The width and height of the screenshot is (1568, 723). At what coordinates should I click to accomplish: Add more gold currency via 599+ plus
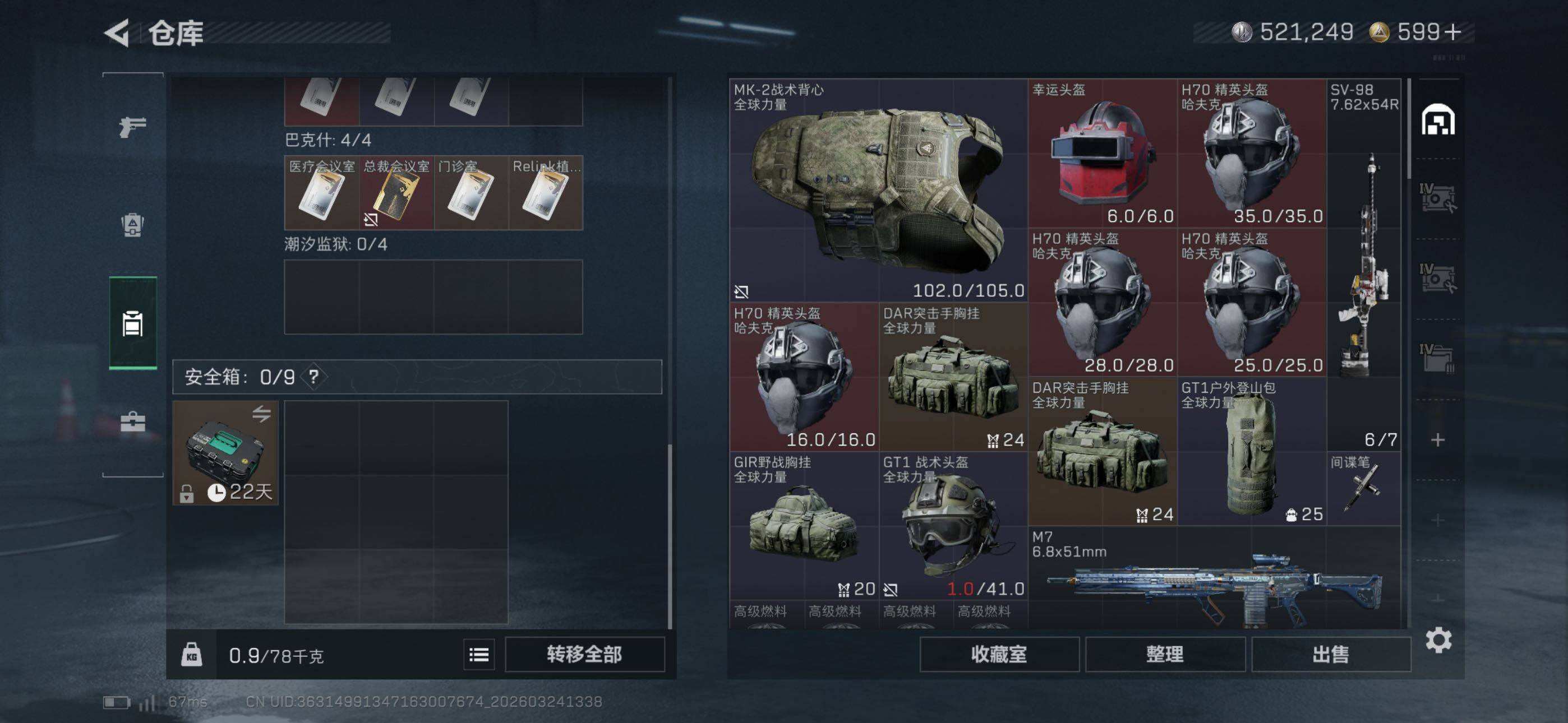[x=1452, y=33]
